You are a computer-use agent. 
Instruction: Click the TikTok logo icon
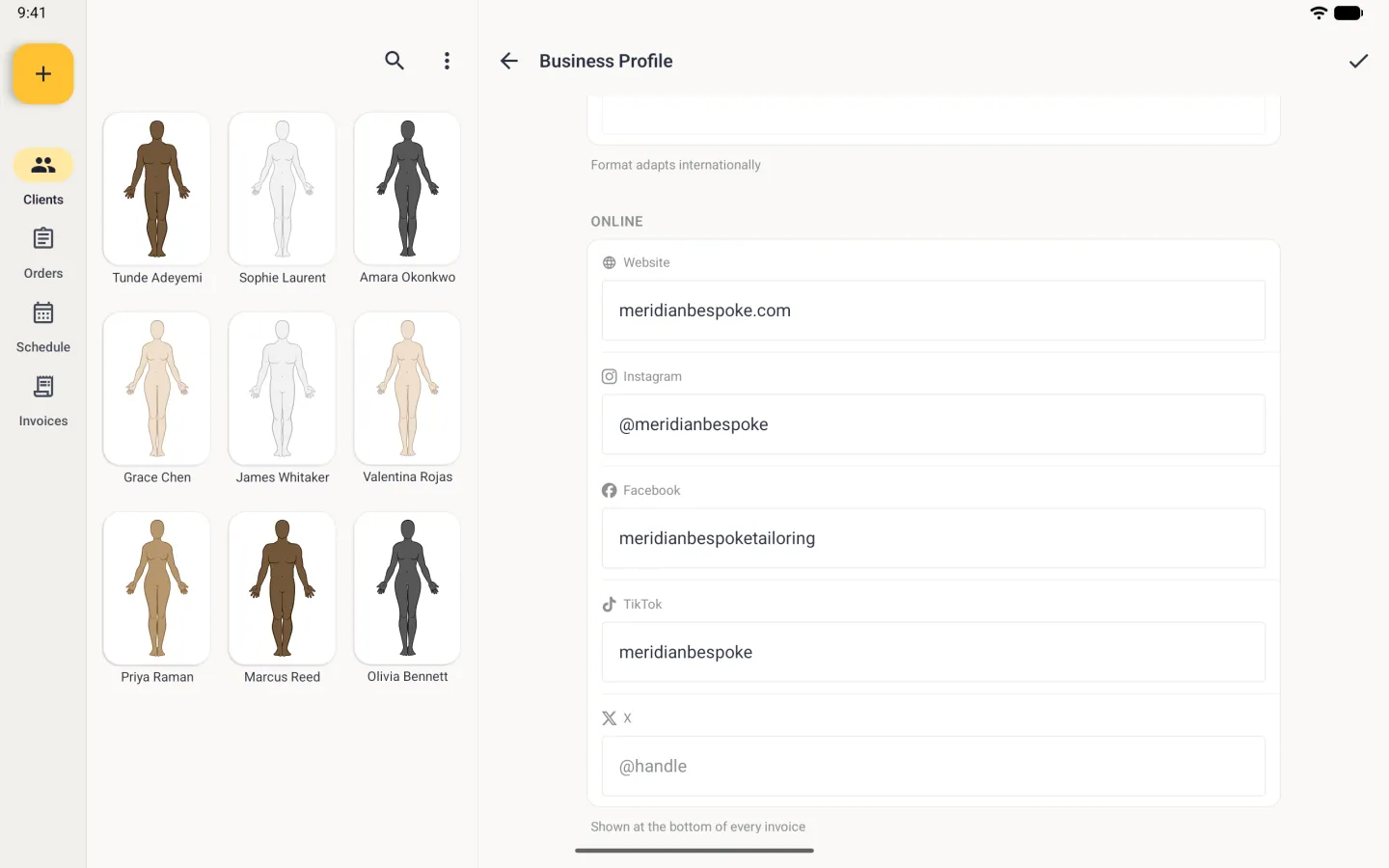point(610,604)
